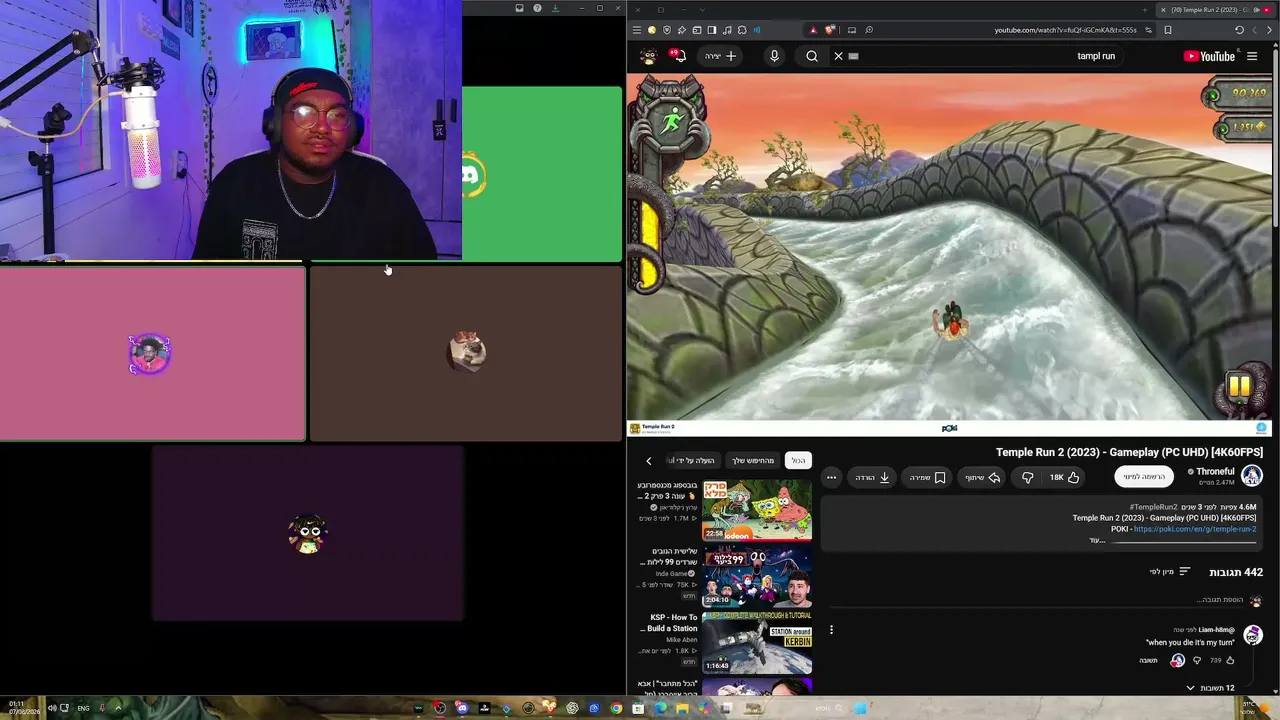The height and width of the screenshot is (720, 1280).
Task: Open the 99 nights recommended video thumbnail
Action: pyautogui.click(x=757, y=577)
